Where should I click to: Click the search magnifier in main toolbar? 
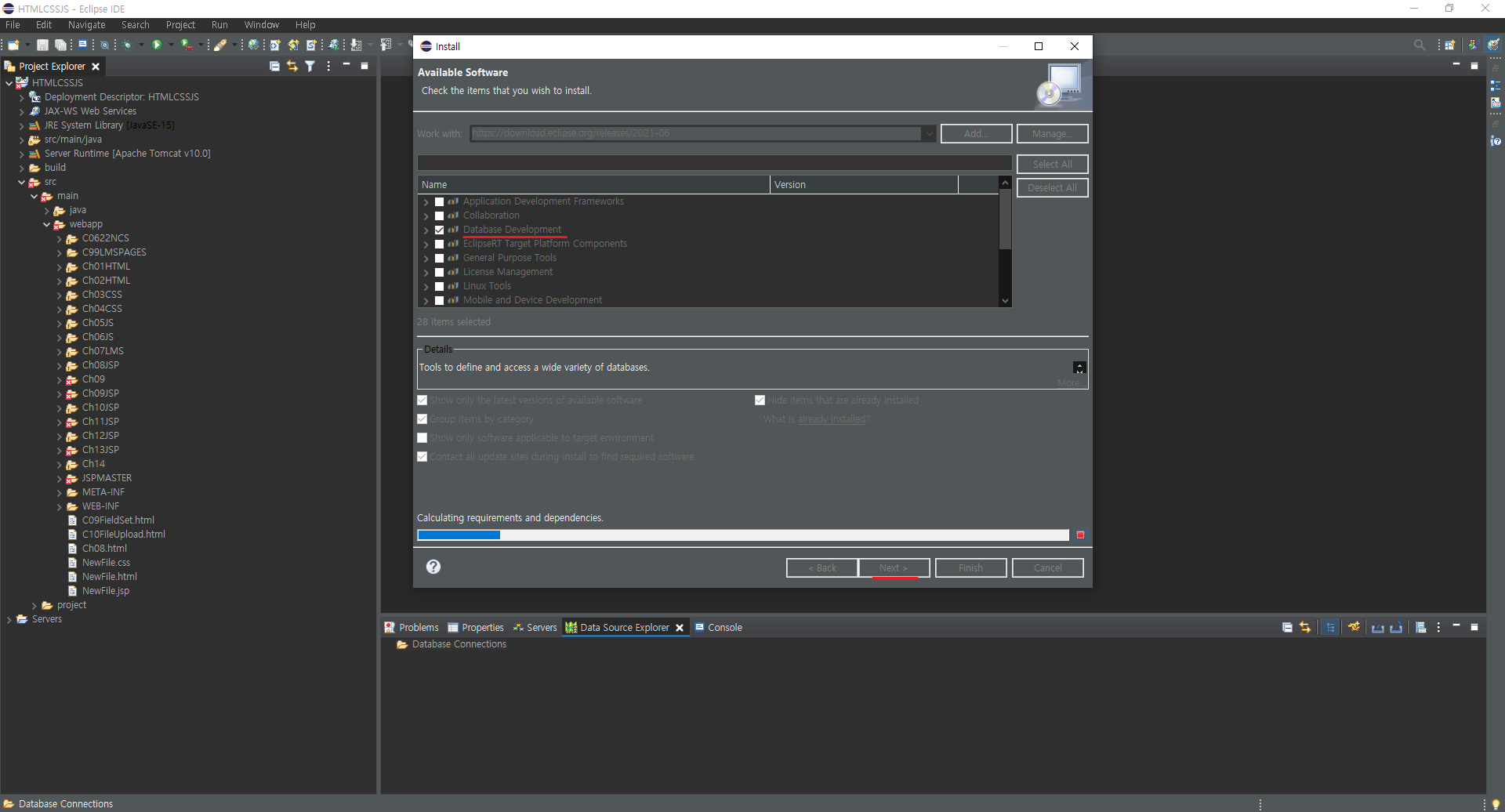click(1420, 45)
